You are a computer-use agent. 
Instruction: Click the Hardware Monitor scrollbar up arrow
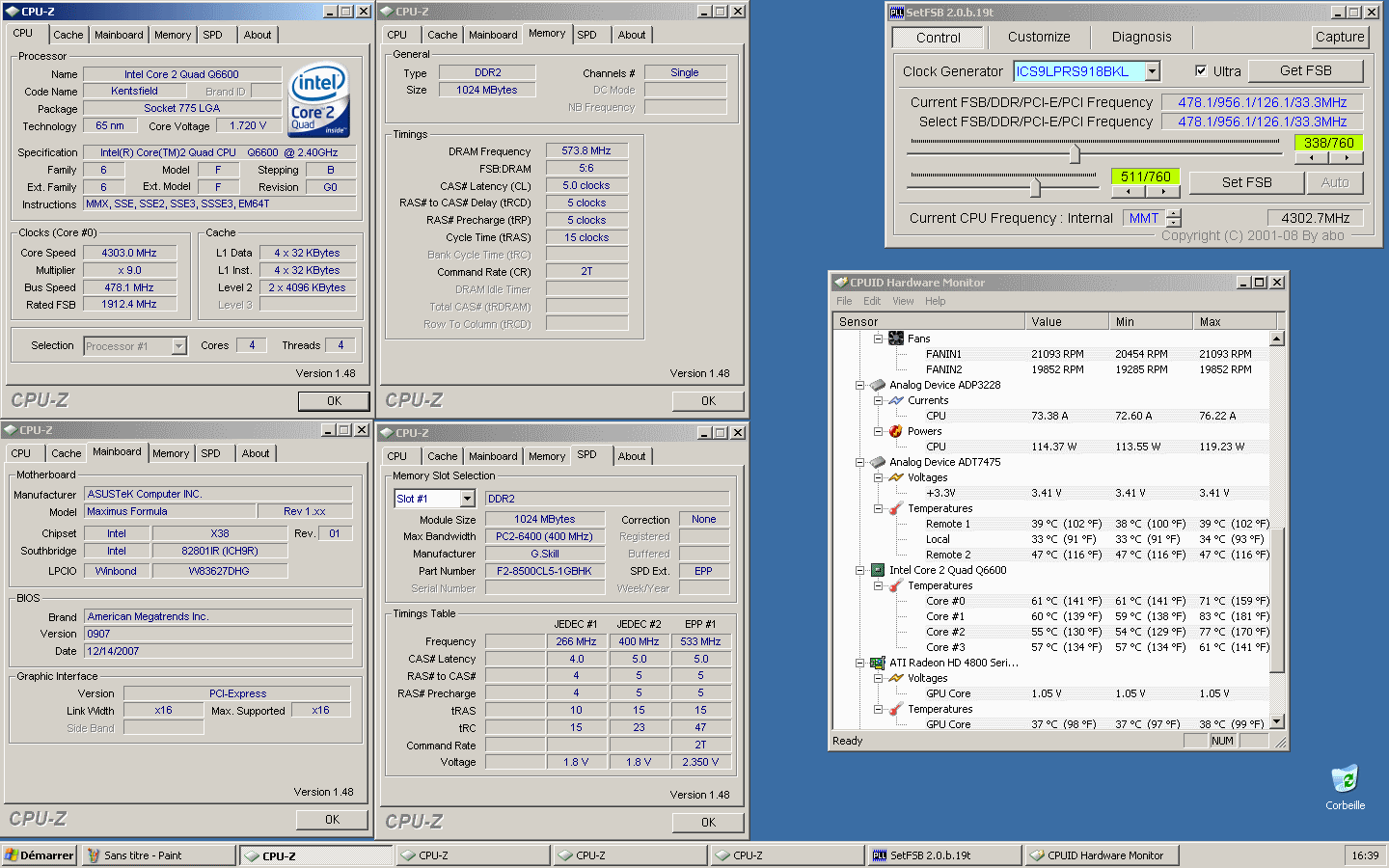click(x=1277, y=339)
